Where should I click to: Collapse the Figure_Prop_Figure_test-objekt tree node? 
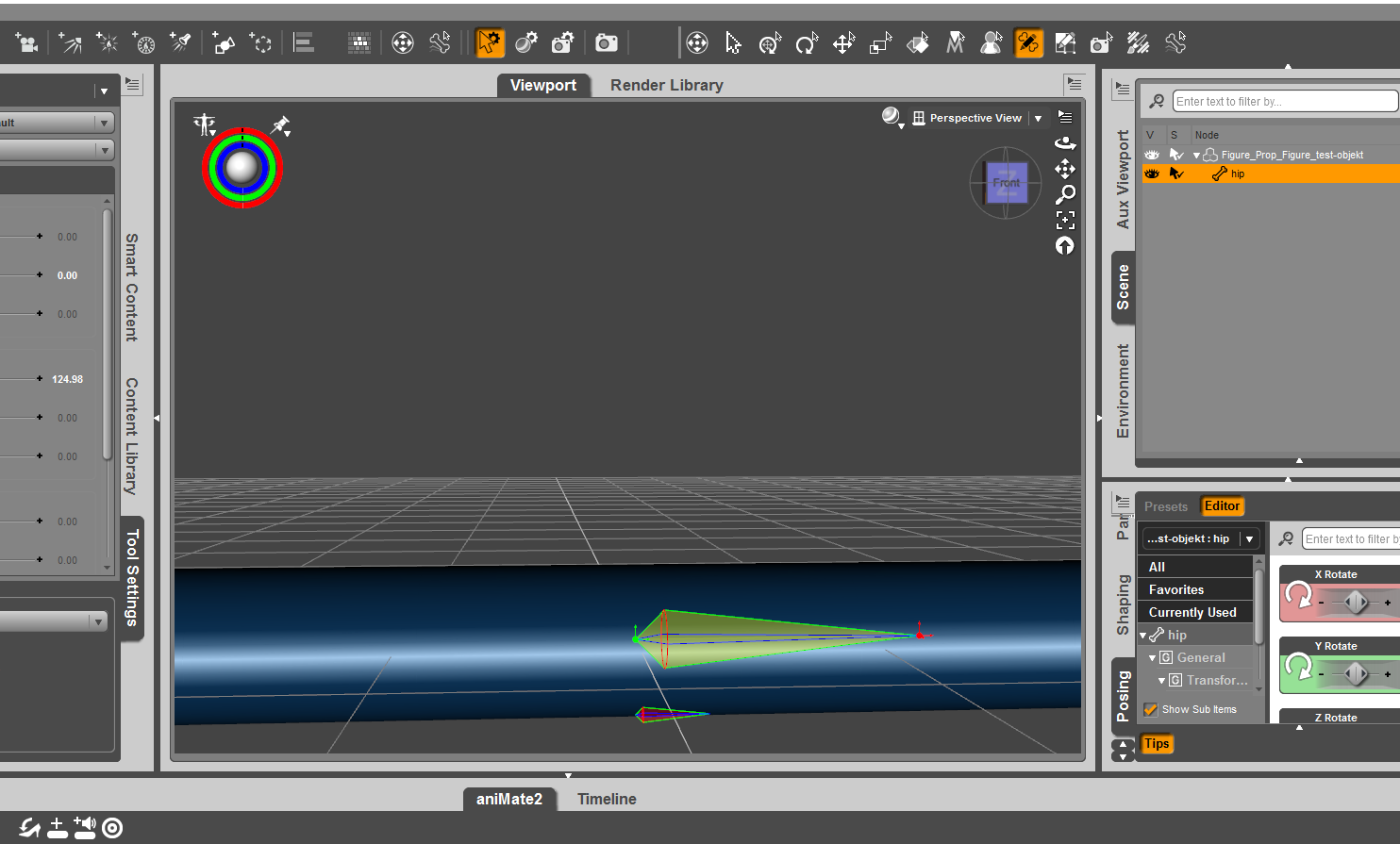[1197, 156]
